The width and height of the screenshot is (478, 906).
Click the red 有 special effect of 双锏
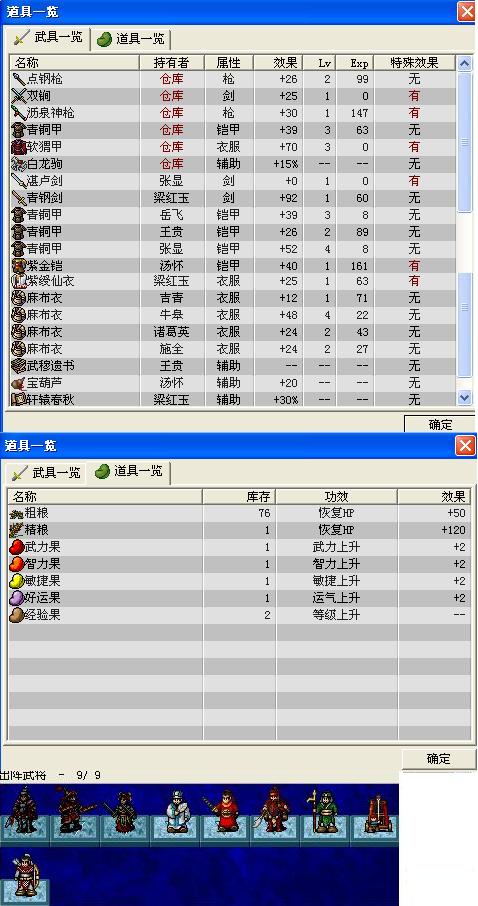[x=414, y=96]
